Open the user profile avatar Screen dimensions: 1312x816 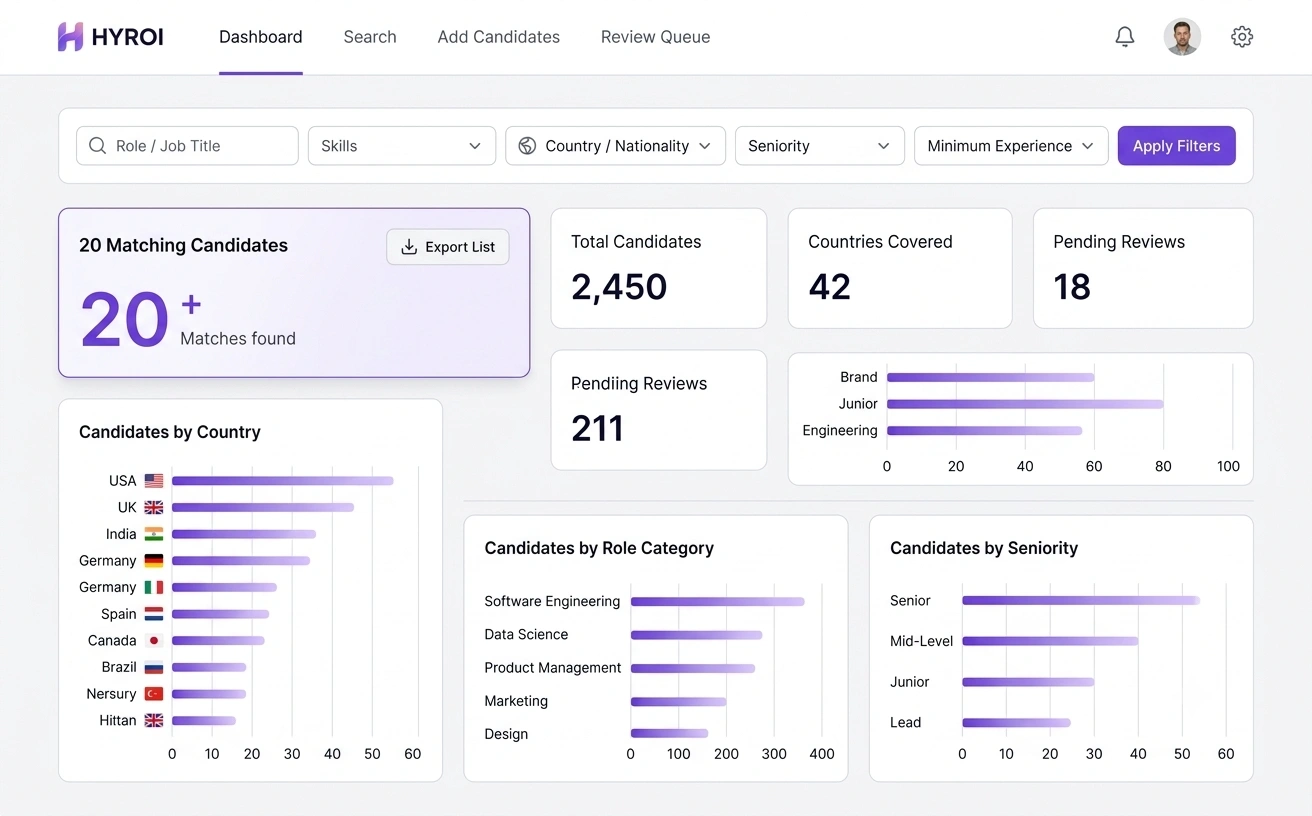coord(1182,37)
